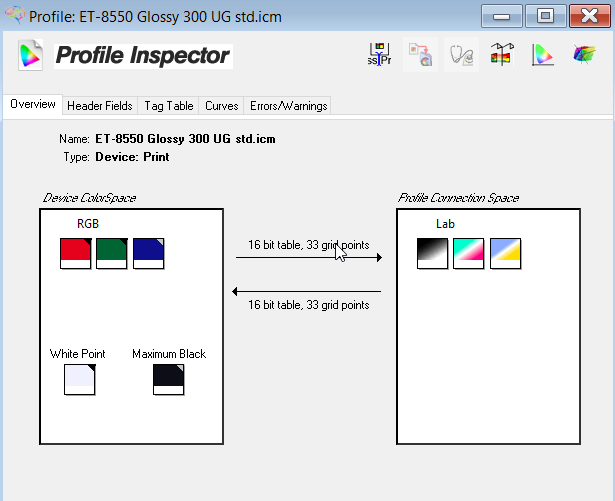Click the 'RGB' colorspace label

point(88,224)
